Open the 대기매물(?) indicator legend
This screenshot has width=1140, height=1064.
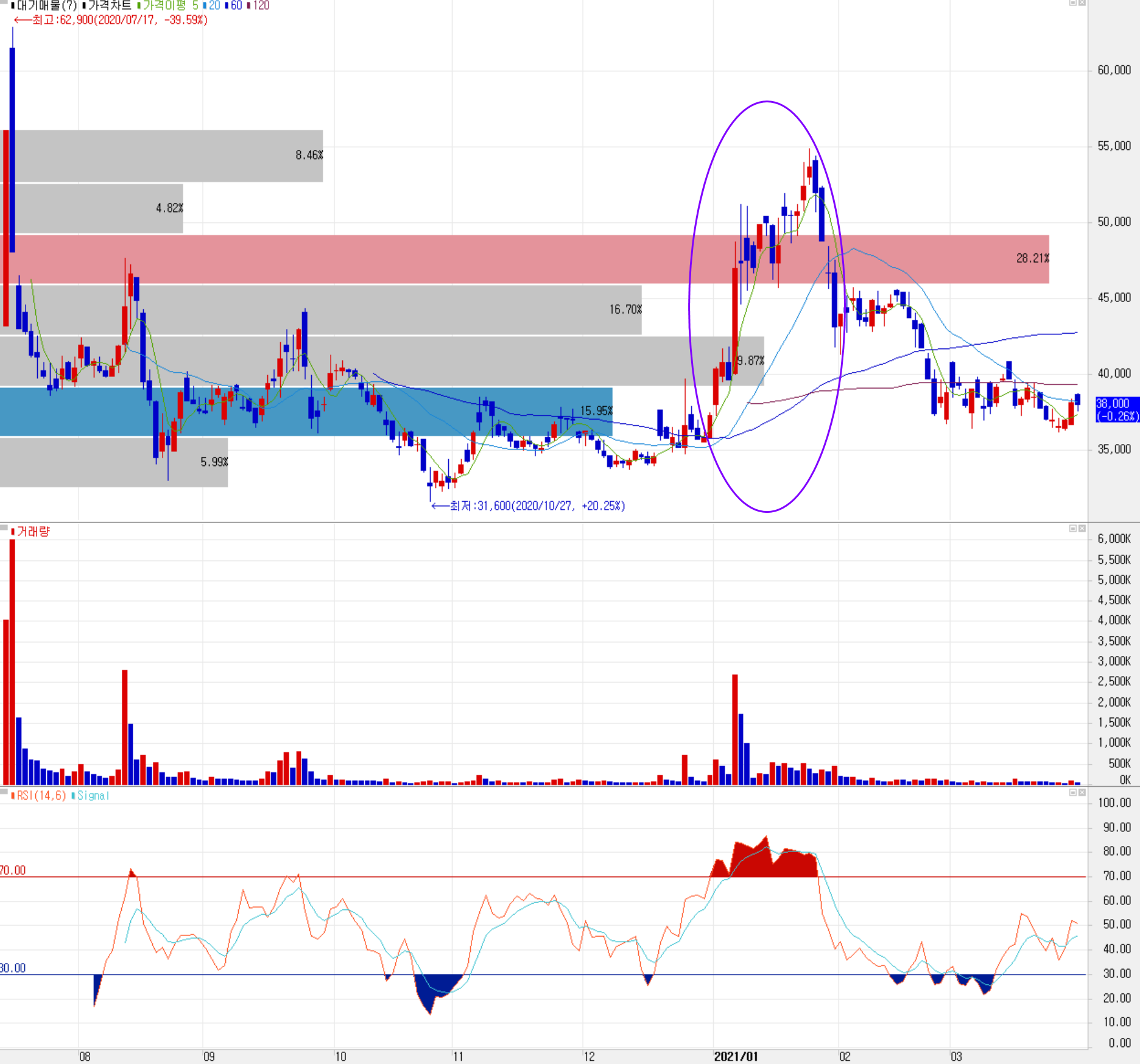point(46,5)
